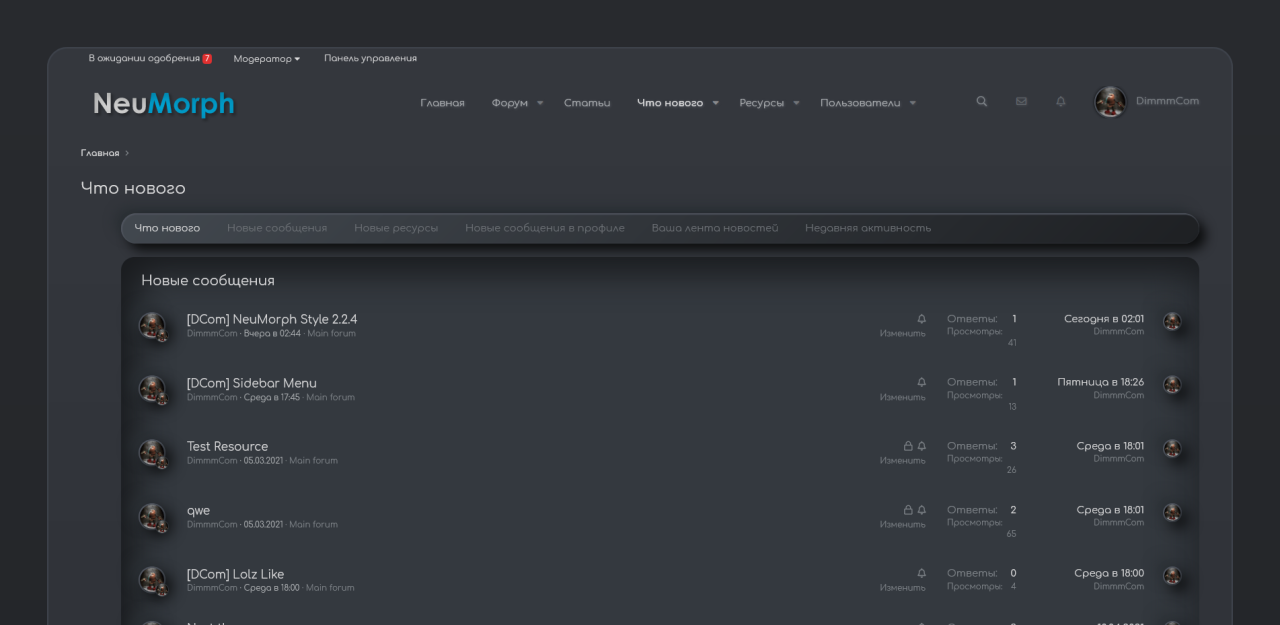Open the notifications bell in the header
This screenshot has width=1280, height=625.
(x=1060, y=101)
